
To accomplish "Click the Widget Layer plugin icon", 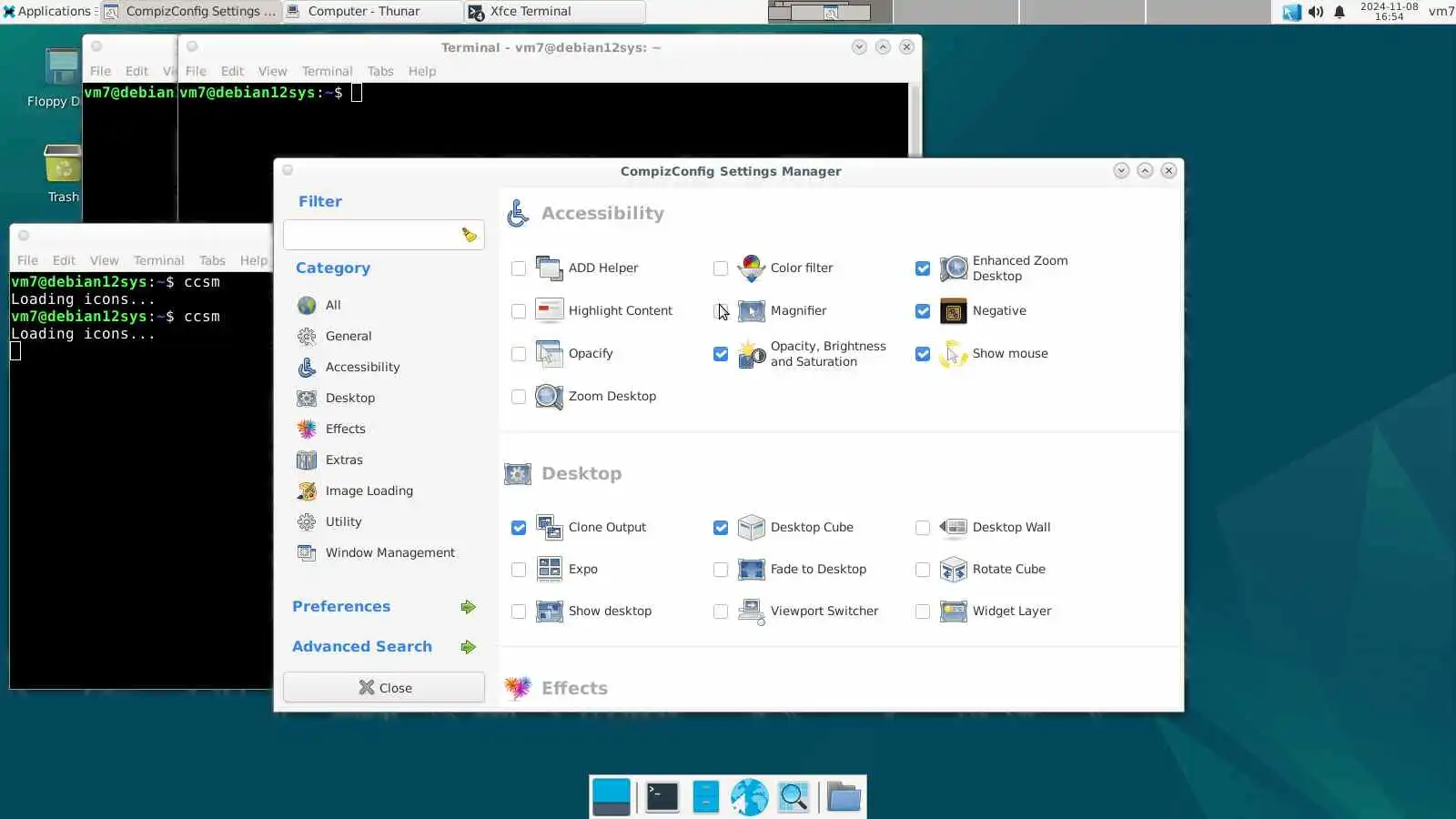I will (954, 612).
